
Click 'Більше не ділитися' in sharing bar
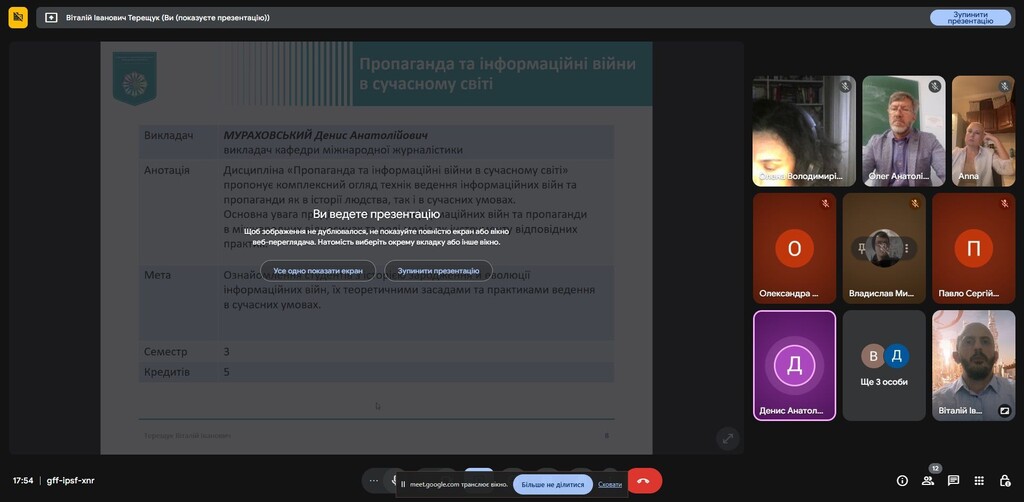(x=552, y=484)
